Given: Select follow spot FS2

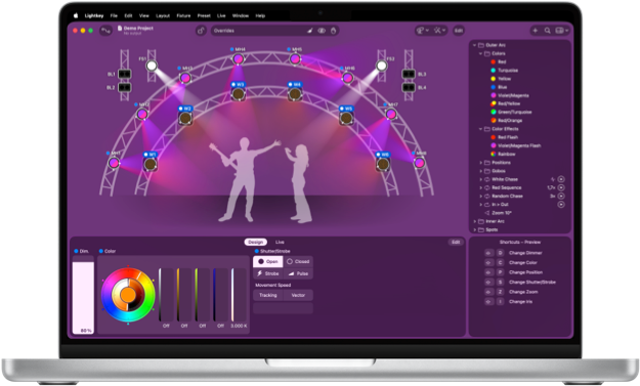Looking at the screenshot, I should pyautogui.click(x=382, y=65).
